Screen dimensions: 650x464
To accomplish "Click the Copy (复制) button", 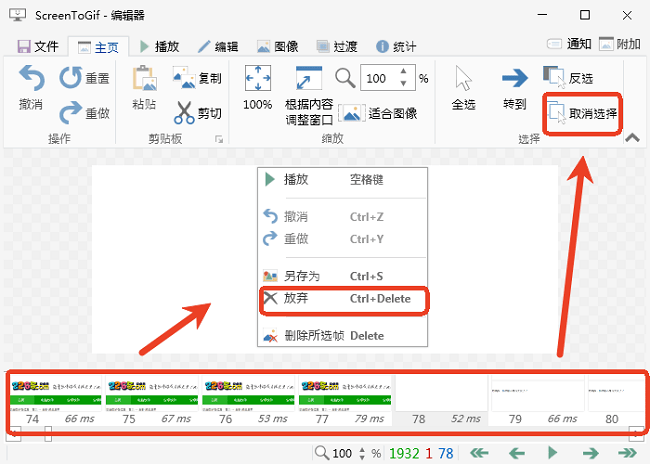I will pyautogui.click(x=197, y=78).
